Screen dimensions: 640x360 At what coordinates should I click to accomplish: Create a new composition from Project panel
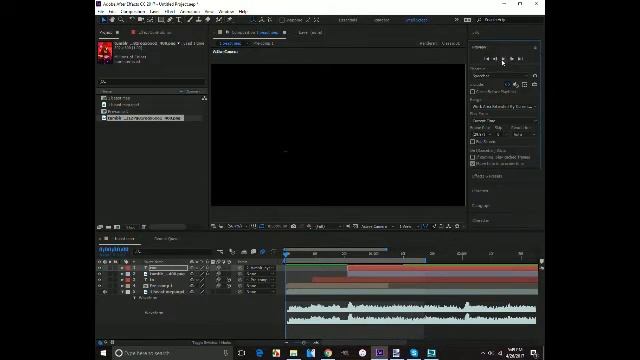tap(117, 227)
